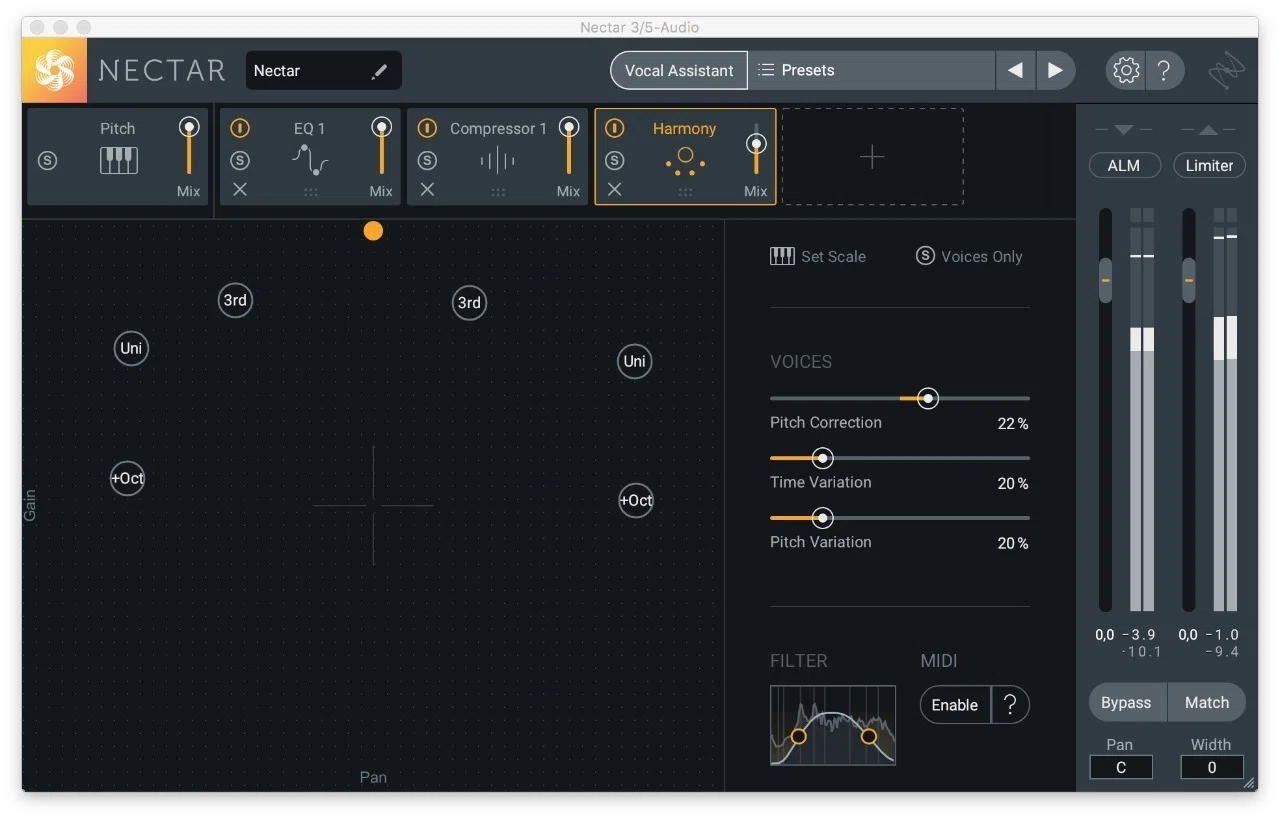Open the piano keys icon in Pitch module
1280x819 pixels.
pyautogui.click(x=118, y=160)
